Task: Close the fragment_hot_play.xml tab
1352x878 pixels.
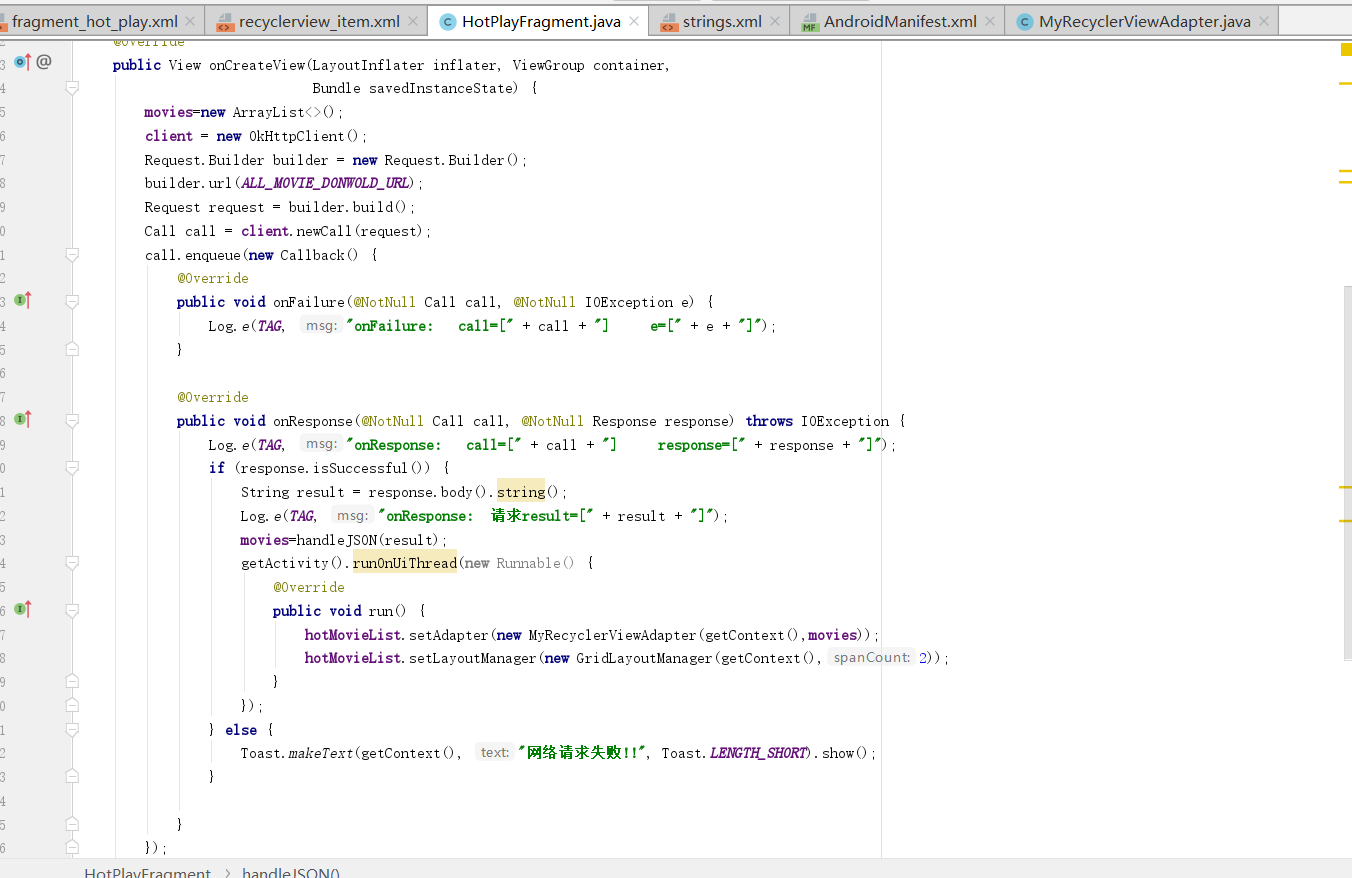Action: (x=190, y=21)
